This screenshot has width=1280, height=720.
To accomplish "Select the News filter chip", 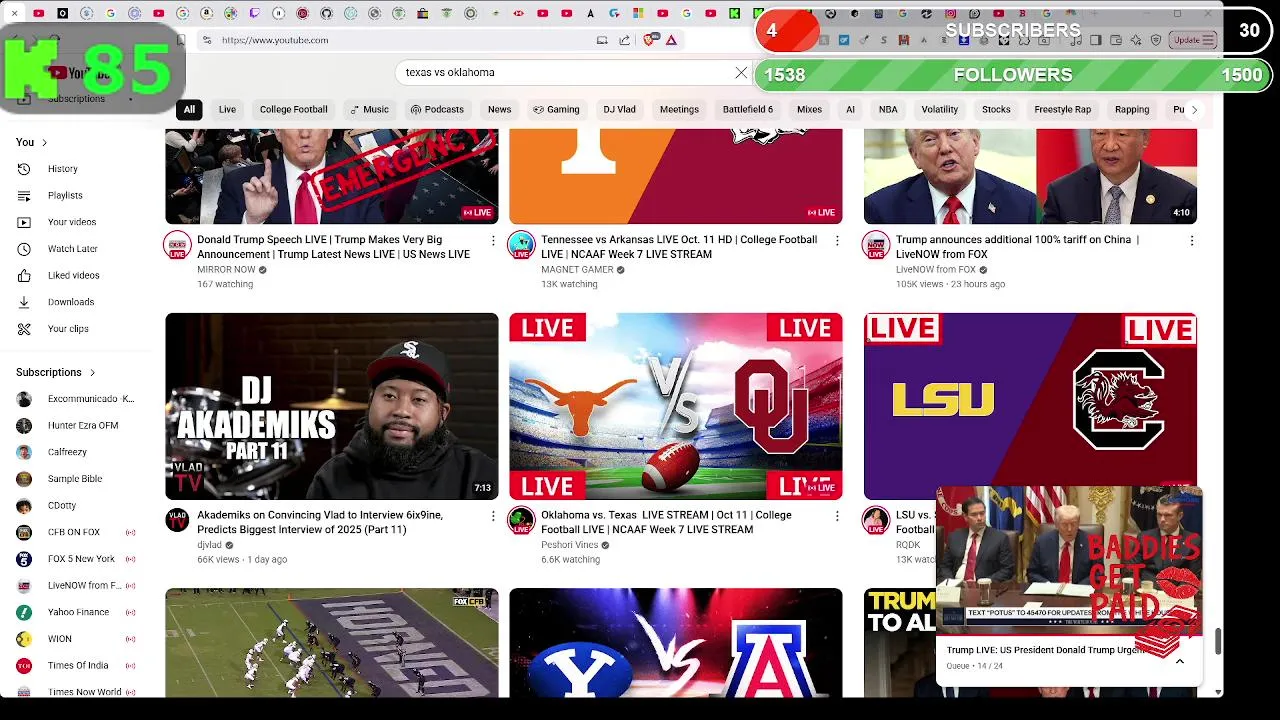I will tap(499, 110).
